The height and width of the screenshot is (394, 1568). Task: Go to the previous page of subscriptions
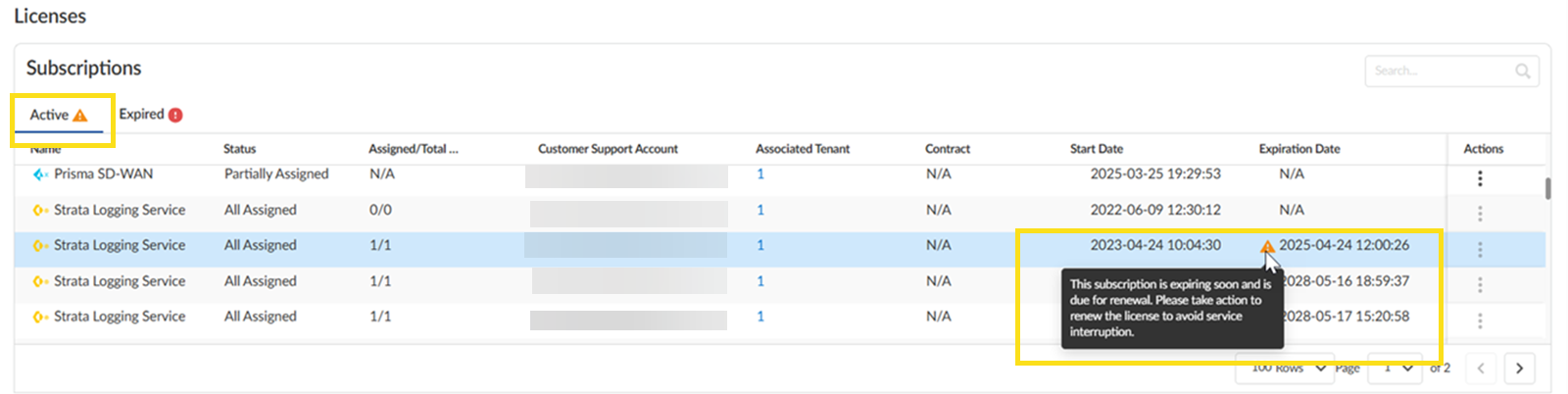click(x=1481, y=369)
